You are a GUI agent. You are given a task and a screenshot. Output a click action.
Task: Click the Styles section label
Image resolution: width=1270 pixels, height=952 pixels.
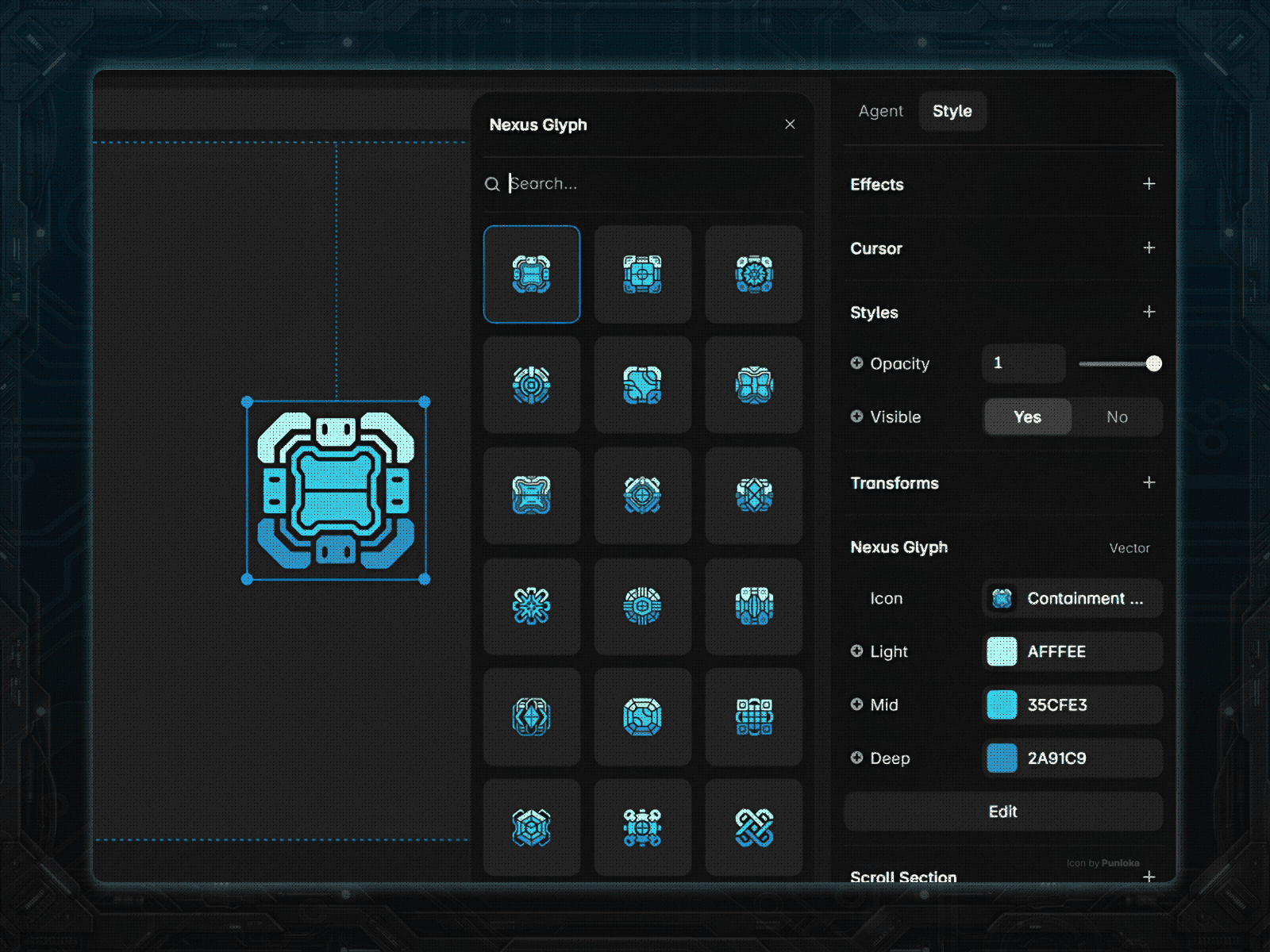tap(874, 313)
